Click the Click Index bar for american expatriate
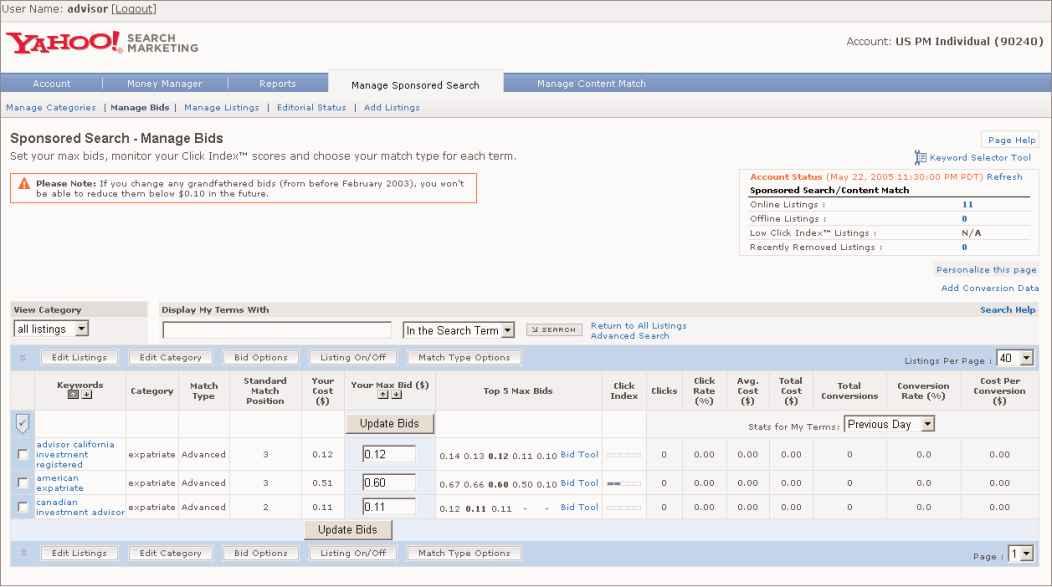The image size is (1052, 587). [623, 483]
